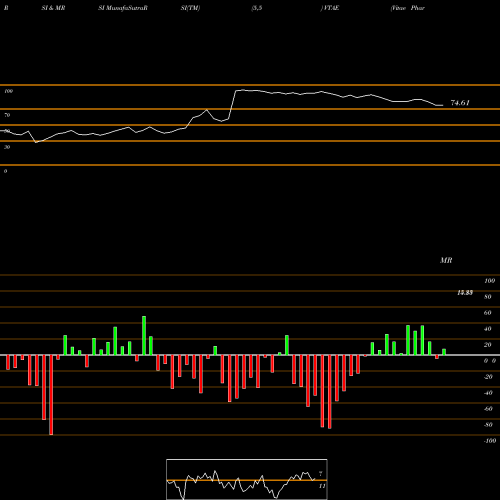Screen dimensions: 500x500
Task: Click the MR axis label -20
Action: coord(488,377)
